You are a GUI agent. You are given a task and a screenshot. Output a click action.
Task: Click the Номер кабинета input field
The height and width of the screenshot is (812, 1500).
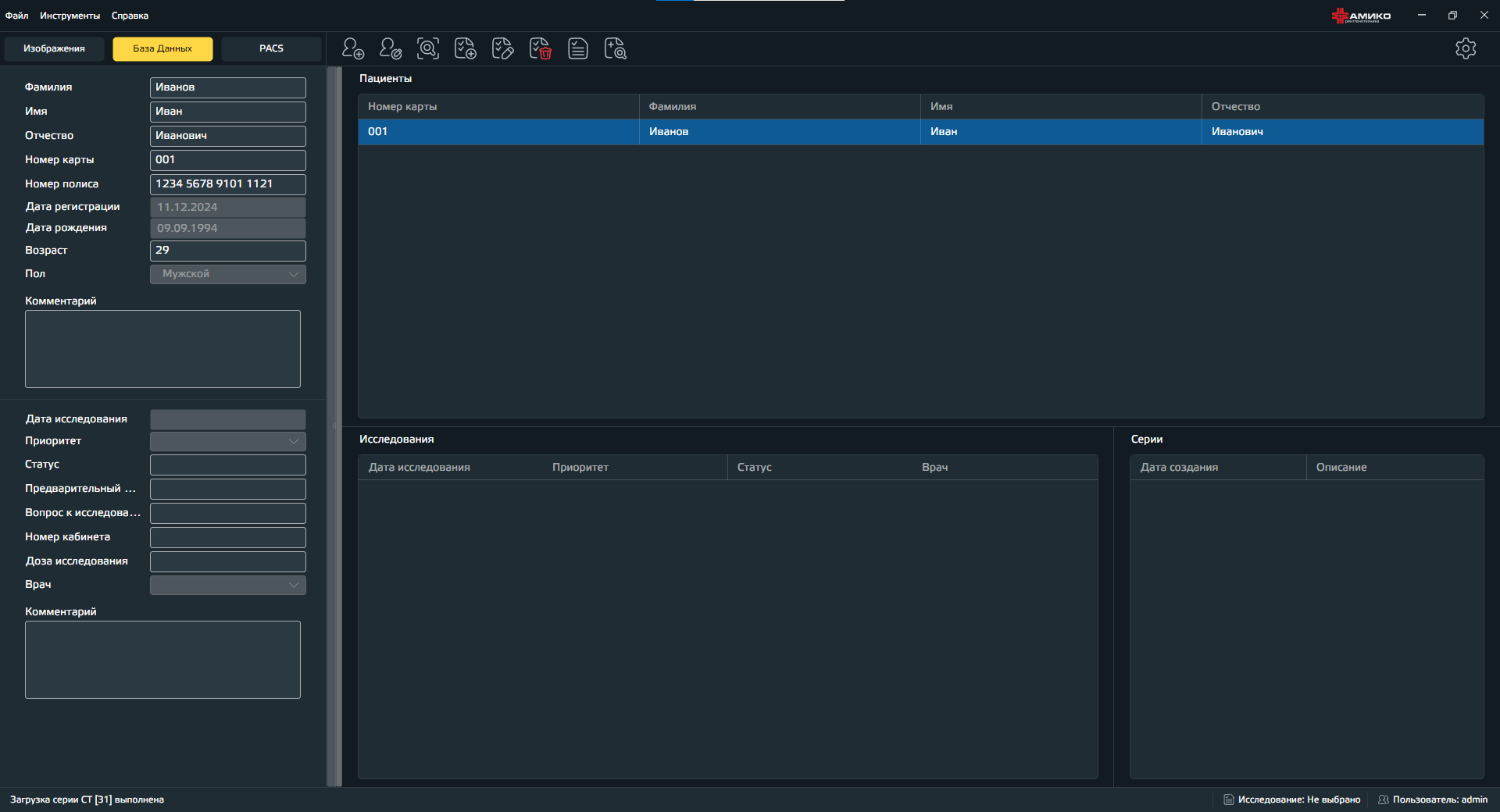tap(228, 538)
